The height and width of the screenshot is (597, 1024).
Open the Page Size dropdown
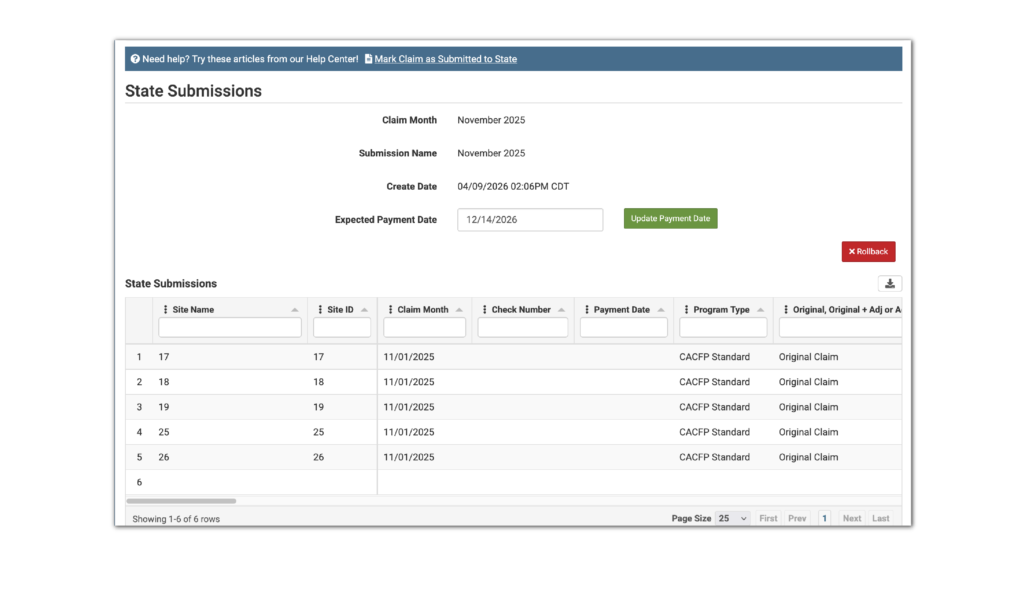[732, 517]
